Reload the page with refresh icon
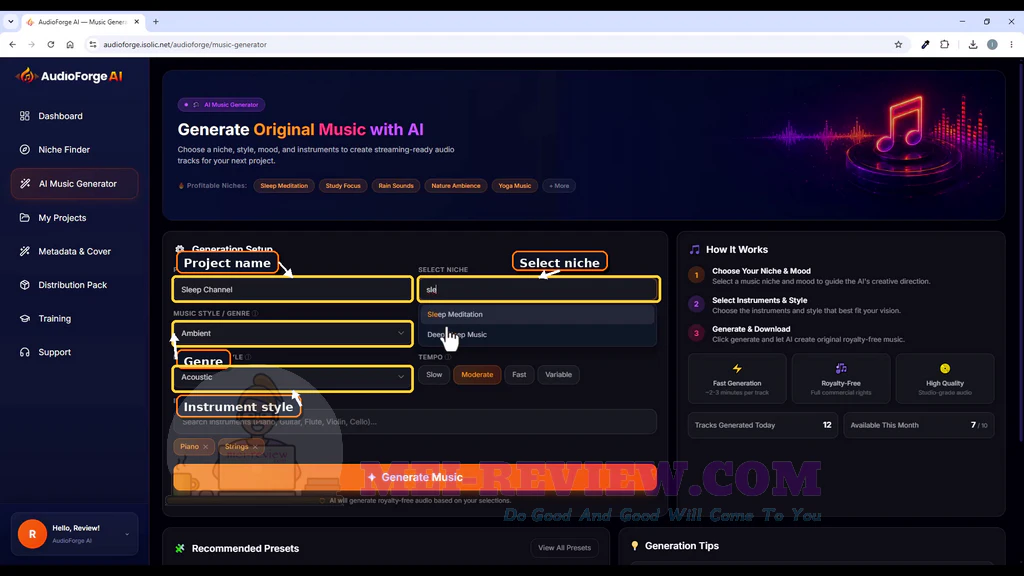Screen dimensions: 1024x576 tap(50, 44)
